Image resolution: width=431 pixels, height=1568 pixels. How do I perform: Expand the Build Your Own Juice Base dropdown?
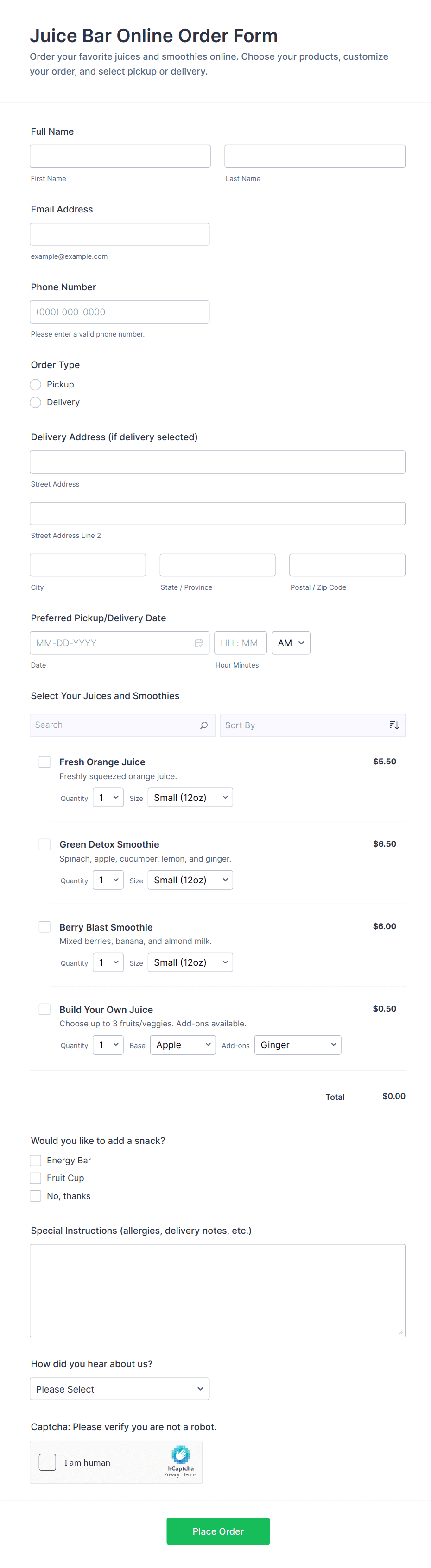click(x=182, y=1045)
